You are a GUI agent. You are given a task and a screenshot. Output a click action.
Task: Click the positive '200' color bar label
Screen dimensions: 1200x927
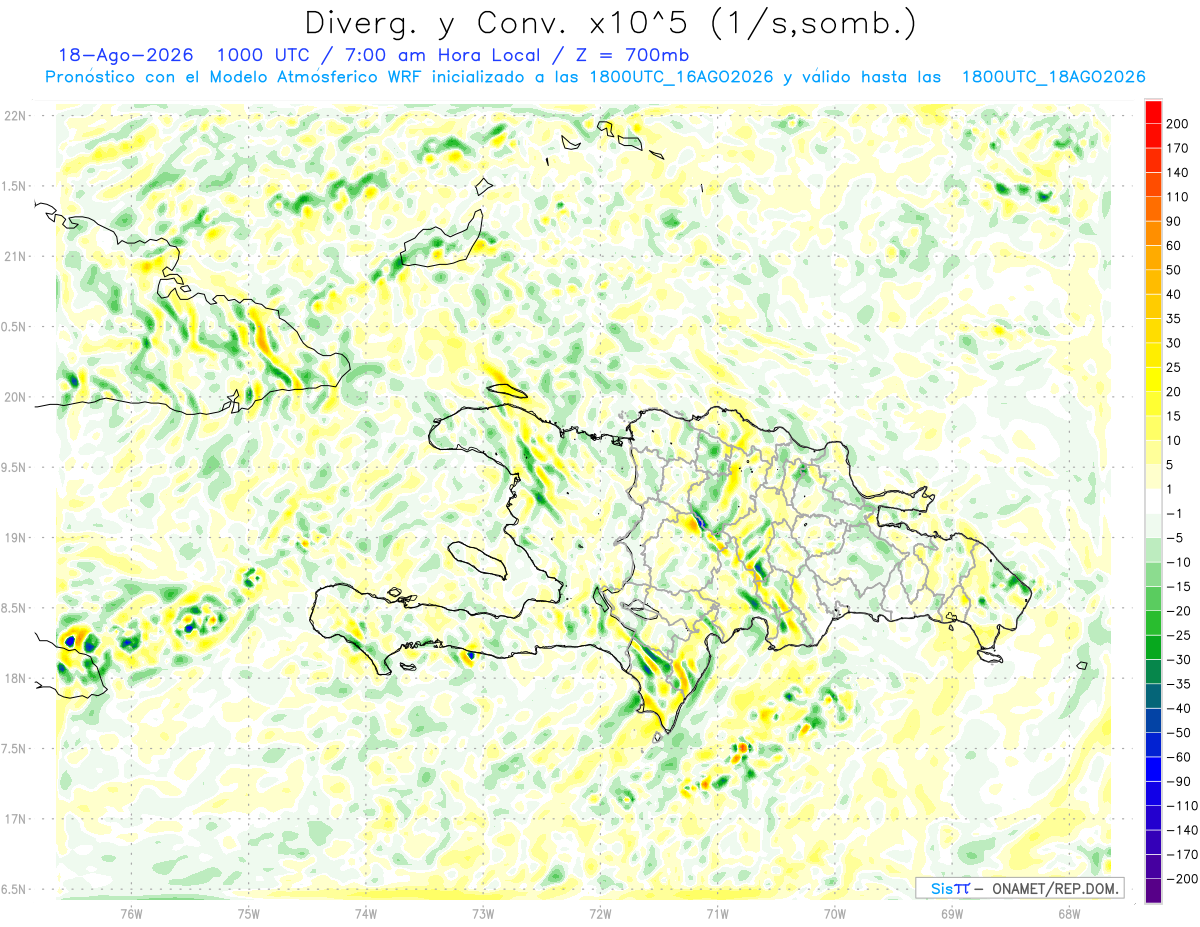[x=1178, y=123]
